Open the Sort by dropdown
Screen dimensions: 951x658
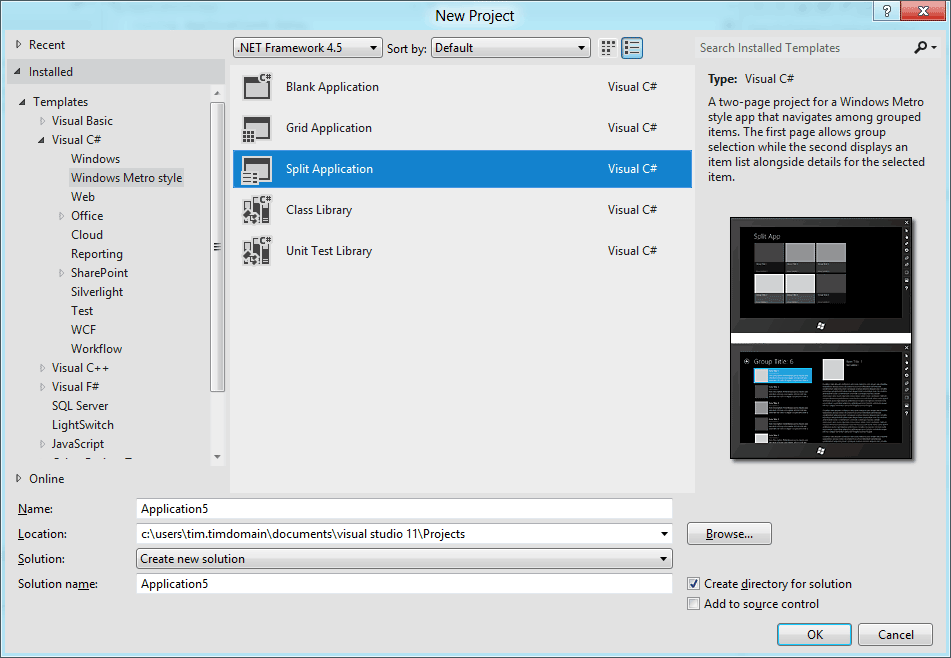click(511, 48)
